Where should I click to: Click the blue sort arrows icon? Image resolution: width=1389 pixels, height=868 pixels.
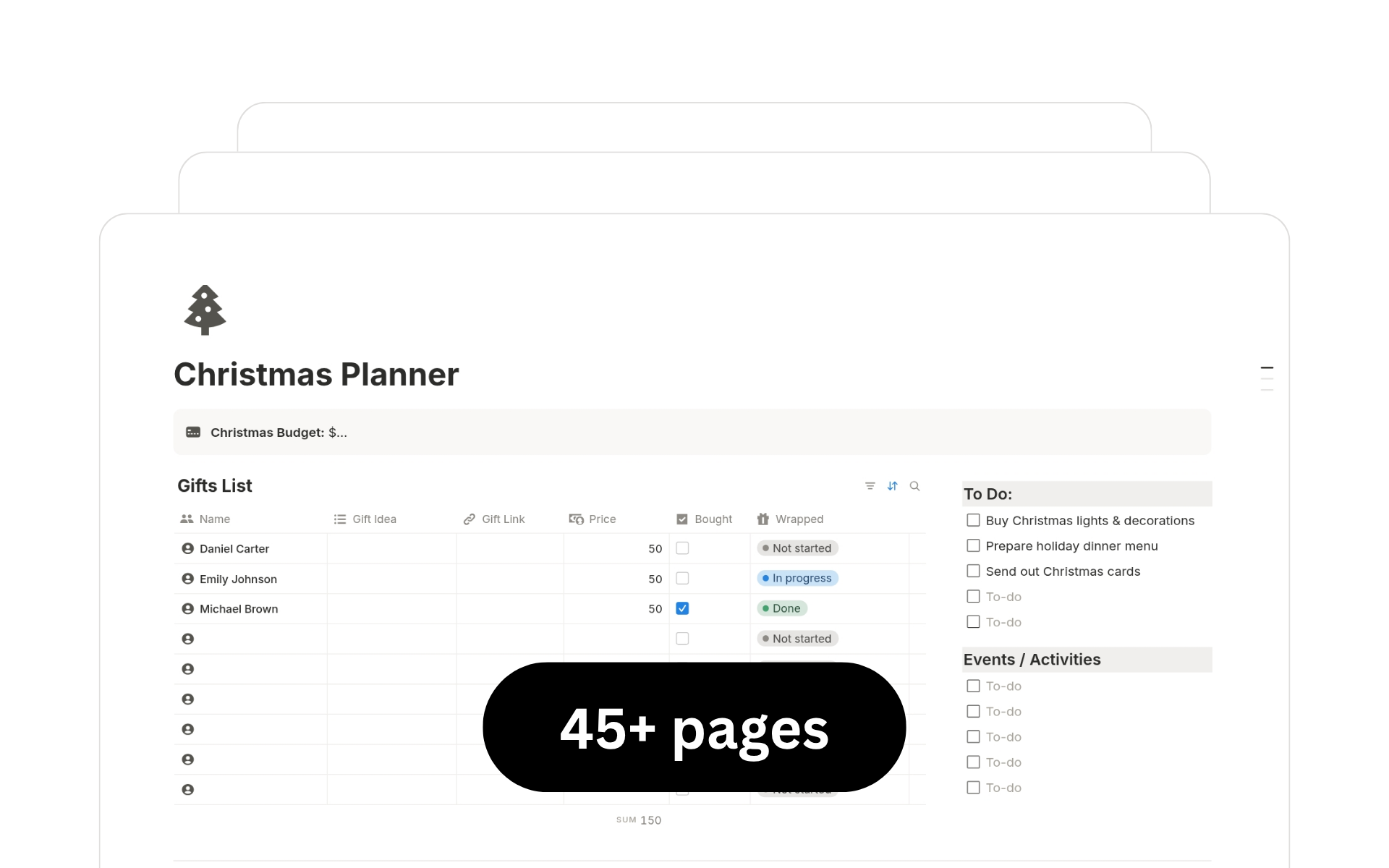pos(892,485)
